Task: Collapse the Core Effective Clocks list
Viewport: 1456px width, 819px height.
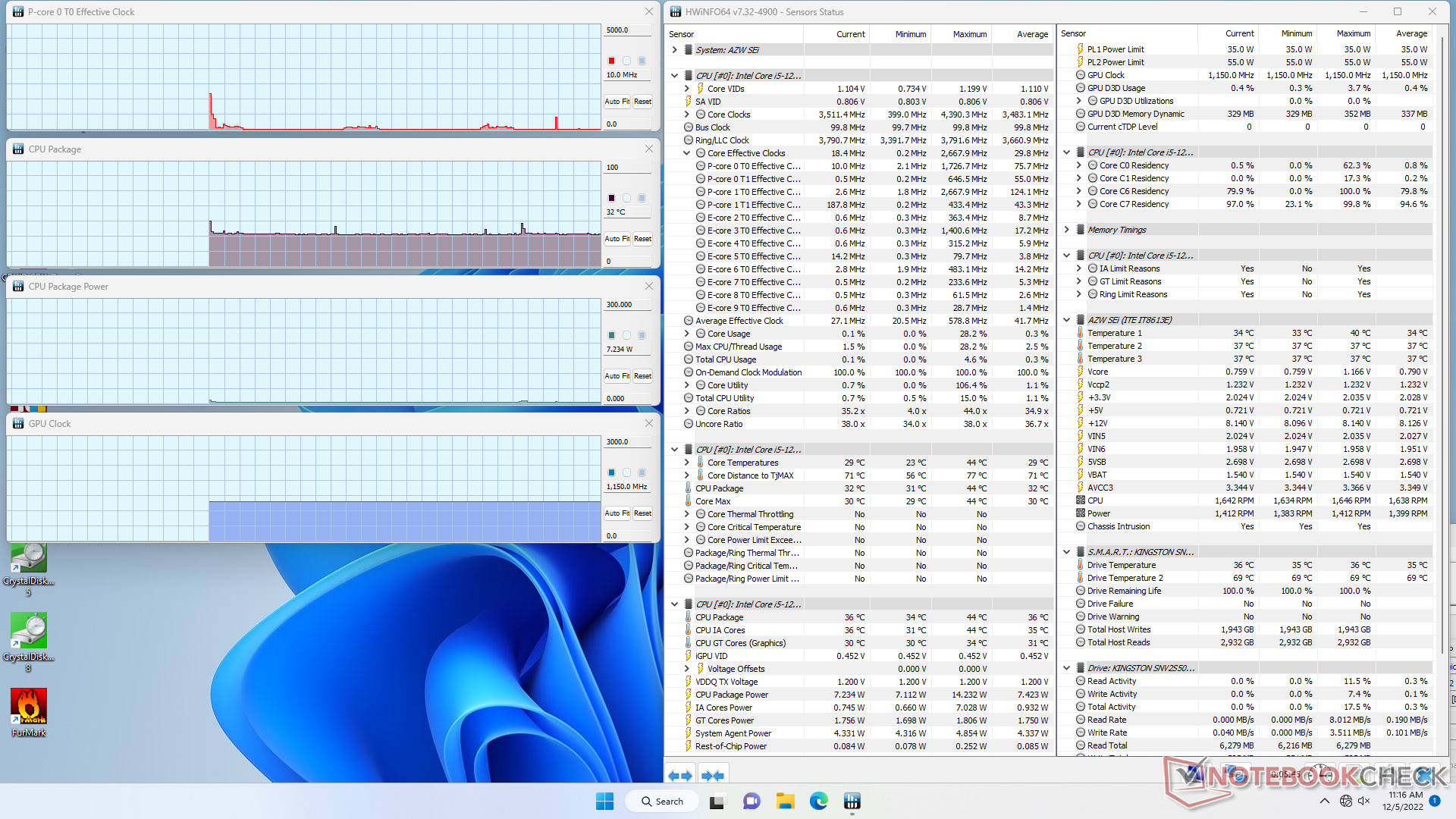Action: coord(687,153)
